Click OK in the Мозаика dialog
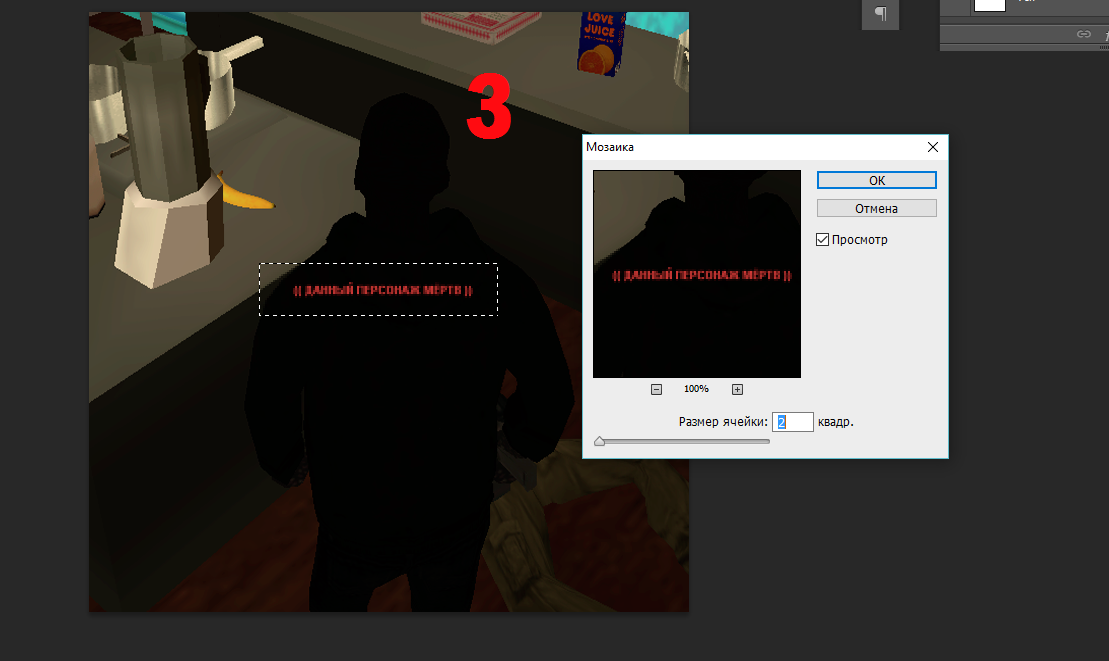This screenshot has width=1109, height=661. tap(876, 180)
